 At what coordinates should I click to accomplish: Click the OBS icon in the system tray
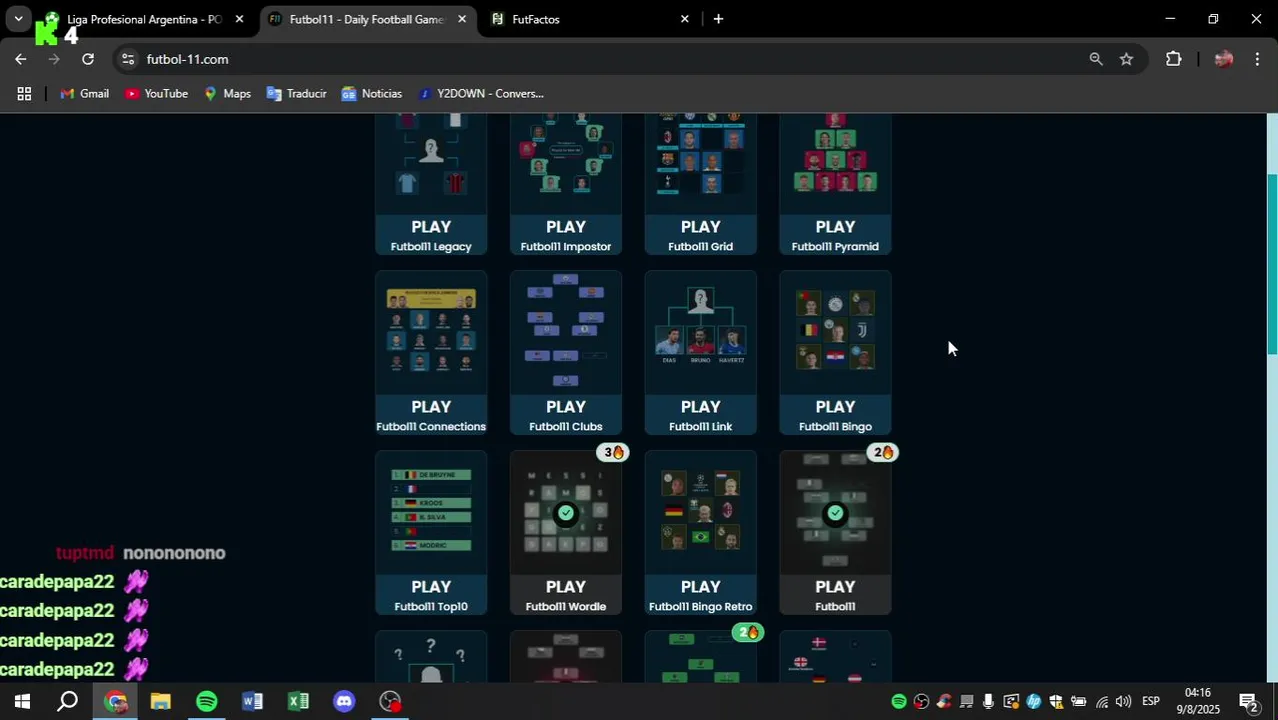(x=921, y=701)
